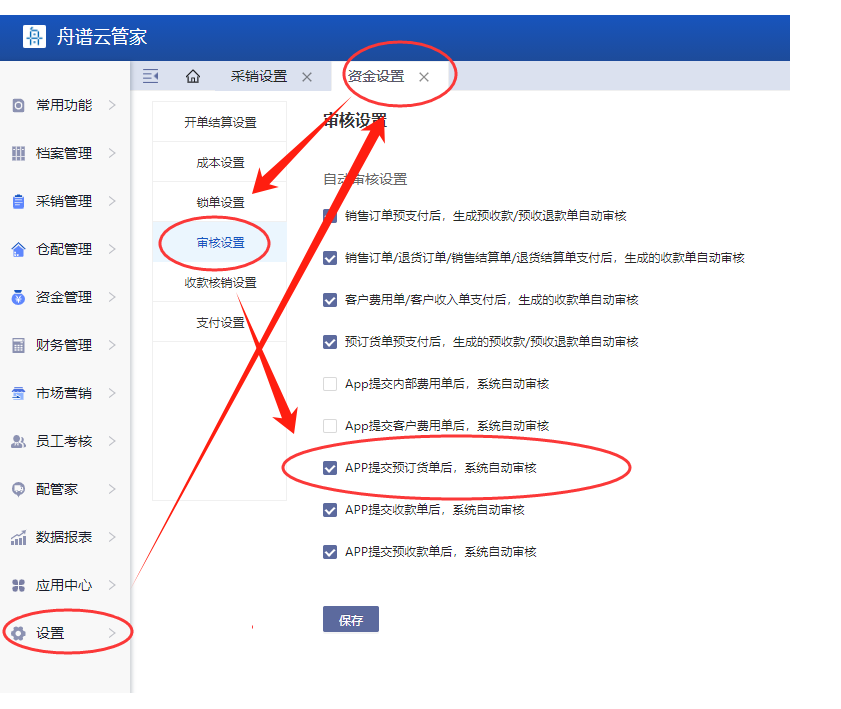Click the 资金管理 money bag icon
This screenshot has width=841, height=709.
pos(18,297)
